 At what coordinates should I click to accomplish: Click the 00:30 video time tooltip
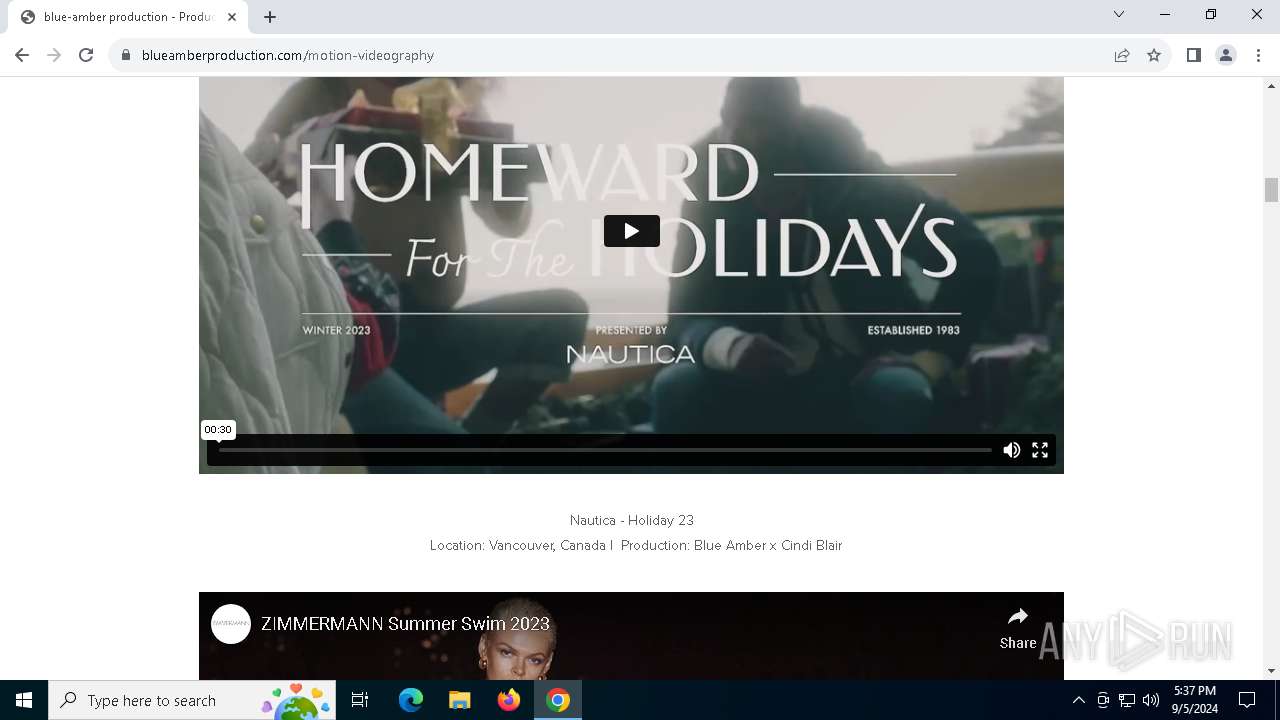click(x=218, y=430)
